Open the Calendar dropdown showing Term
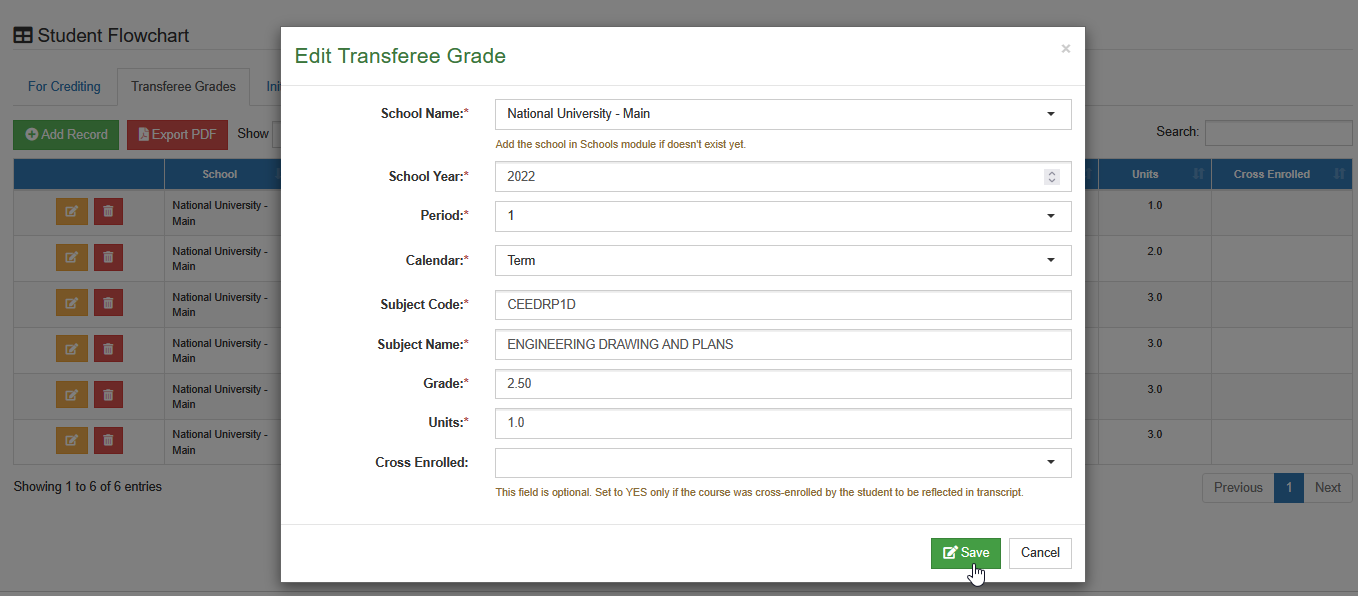The height and width of the screenshot is (596, 1358). pos(783,260)
